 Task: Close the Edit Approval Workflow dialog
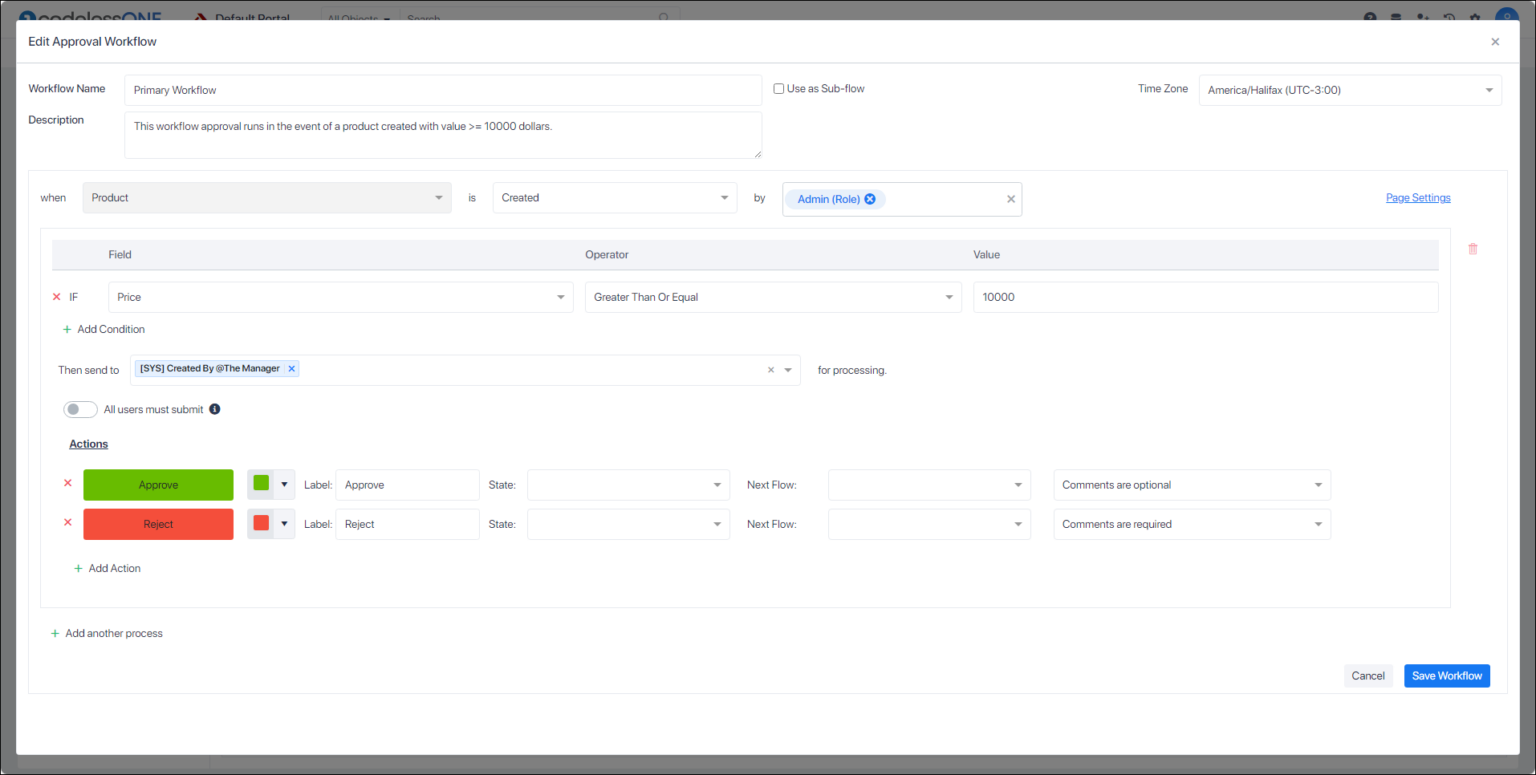[1495, 42]
